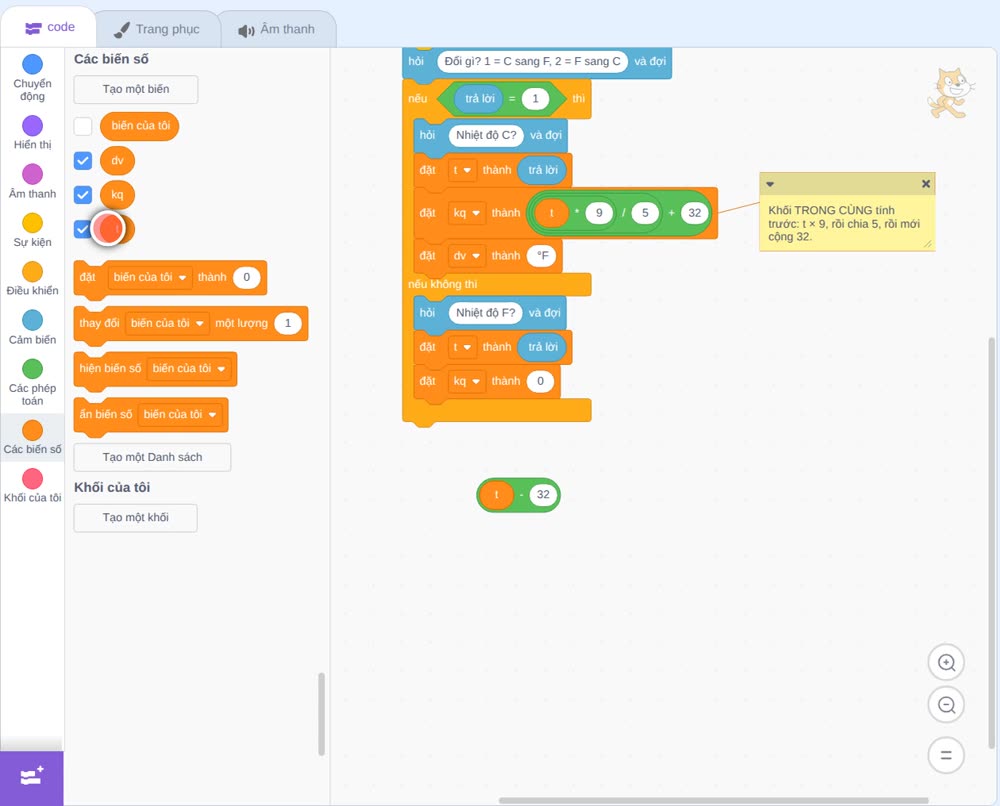Image resolution: width=1000 pixels, height=806 pixels.
Task: Switch to the code tab
Action: click(49, 27)
